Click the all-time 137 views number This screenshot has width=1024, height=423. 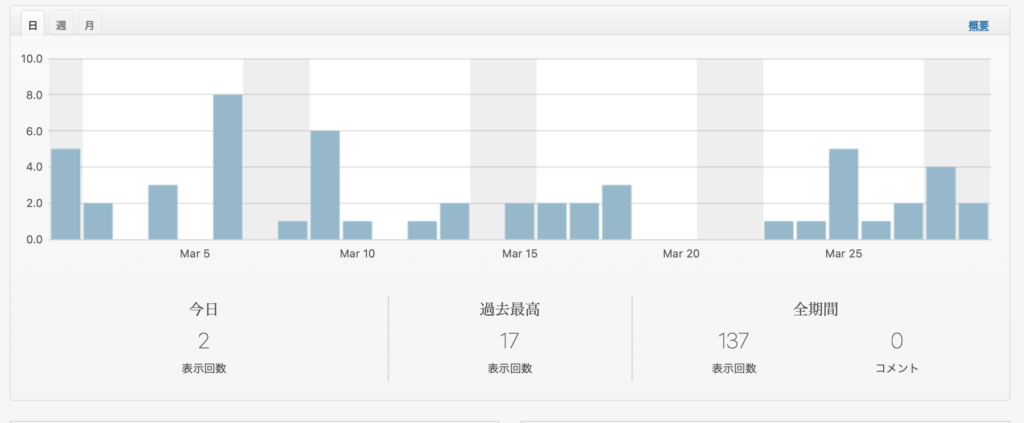[733, 341]
